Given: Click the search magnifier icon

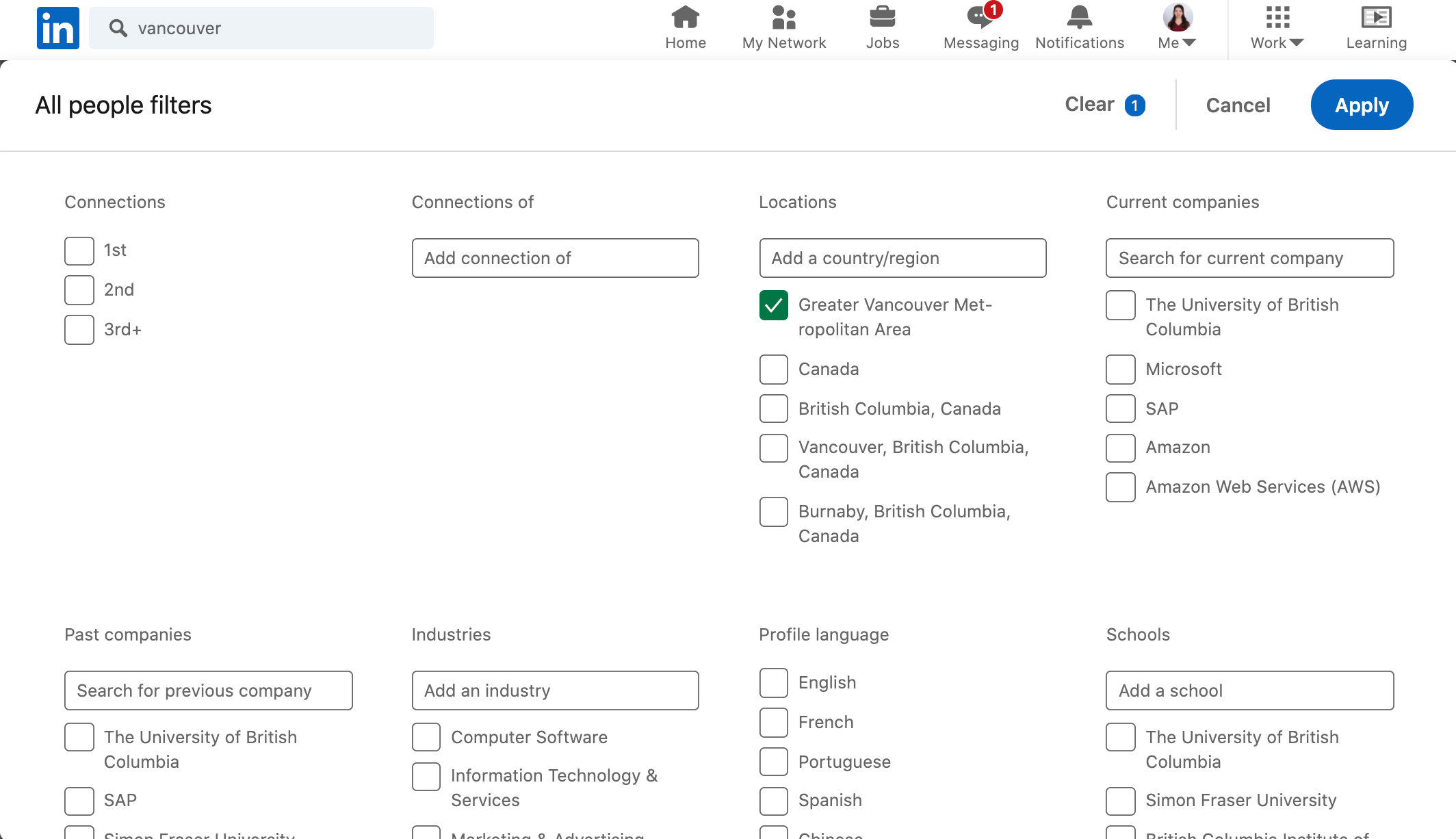Looking at the screenshot, I should tap(118, 28).
